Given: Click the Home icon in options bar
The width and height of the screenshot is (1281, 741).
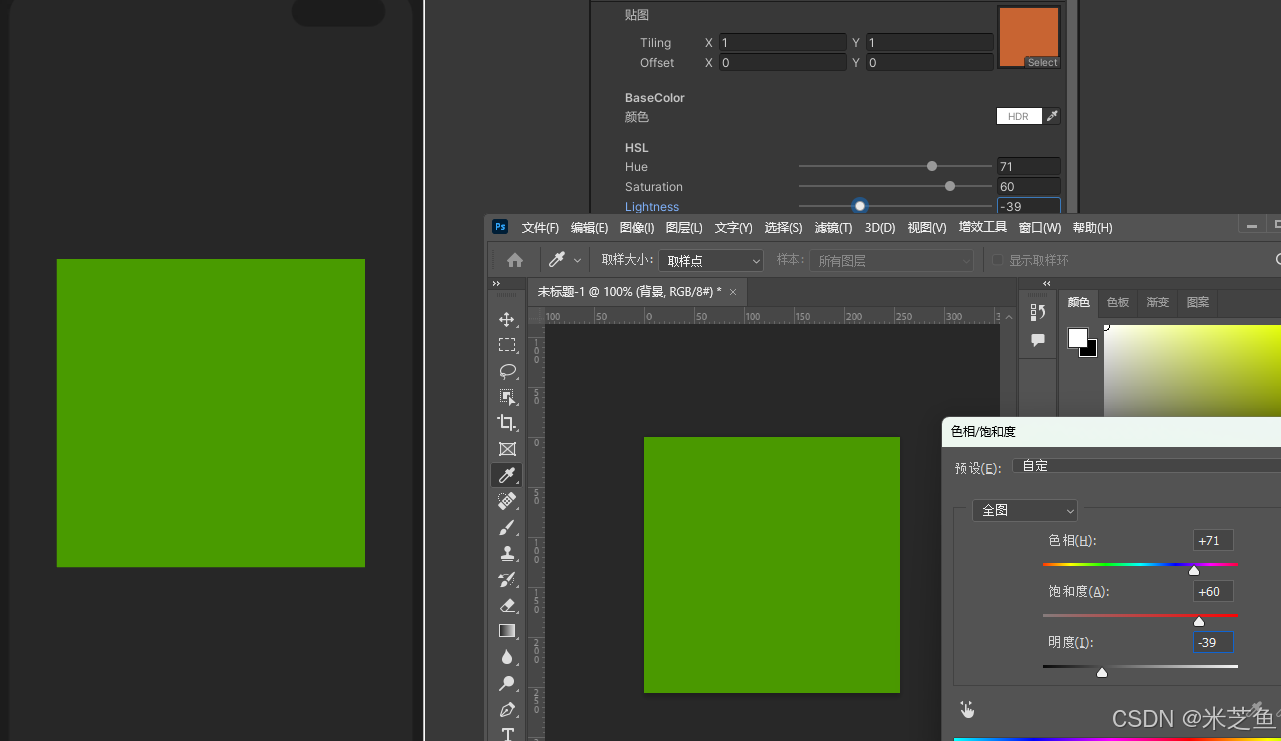Looking at the screenshot, I should point(515,260).
